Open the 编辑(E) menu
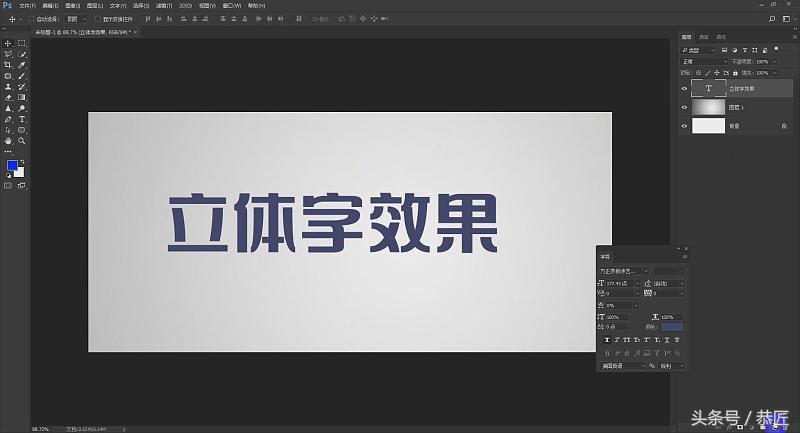800x433 pixels. click(50, 6)
